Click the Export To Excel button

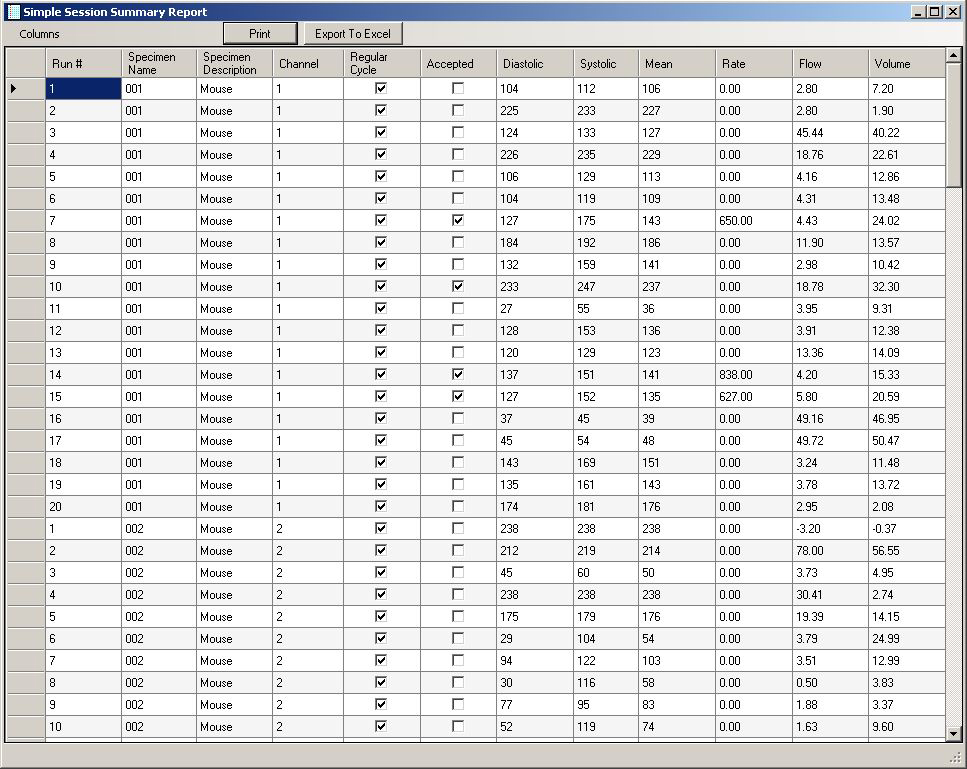pos(352,34)
